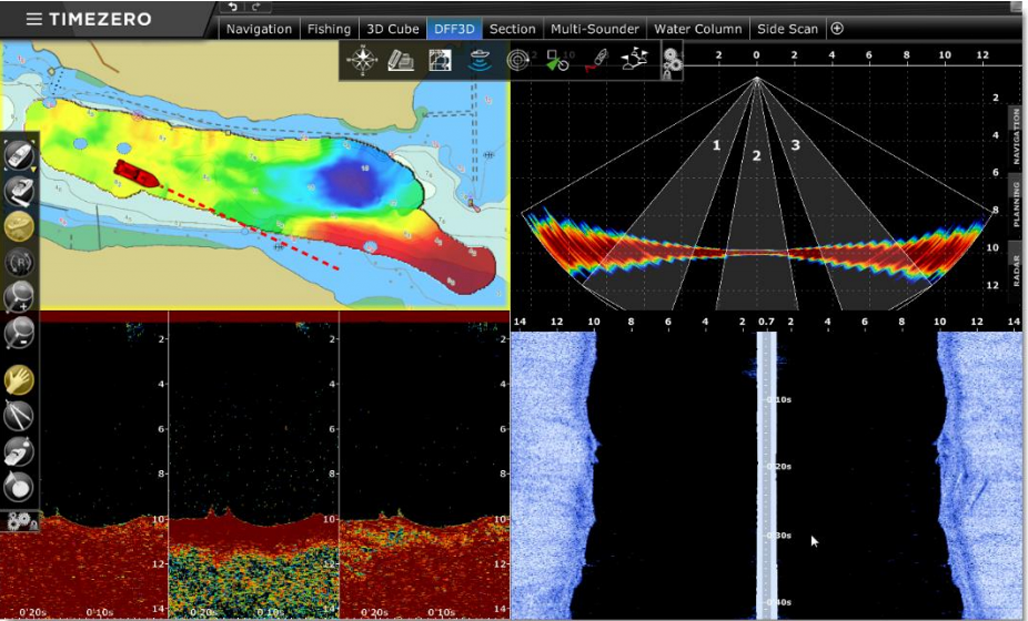Switch to the Side Scan tab
1028x621 pixels.
787,29
